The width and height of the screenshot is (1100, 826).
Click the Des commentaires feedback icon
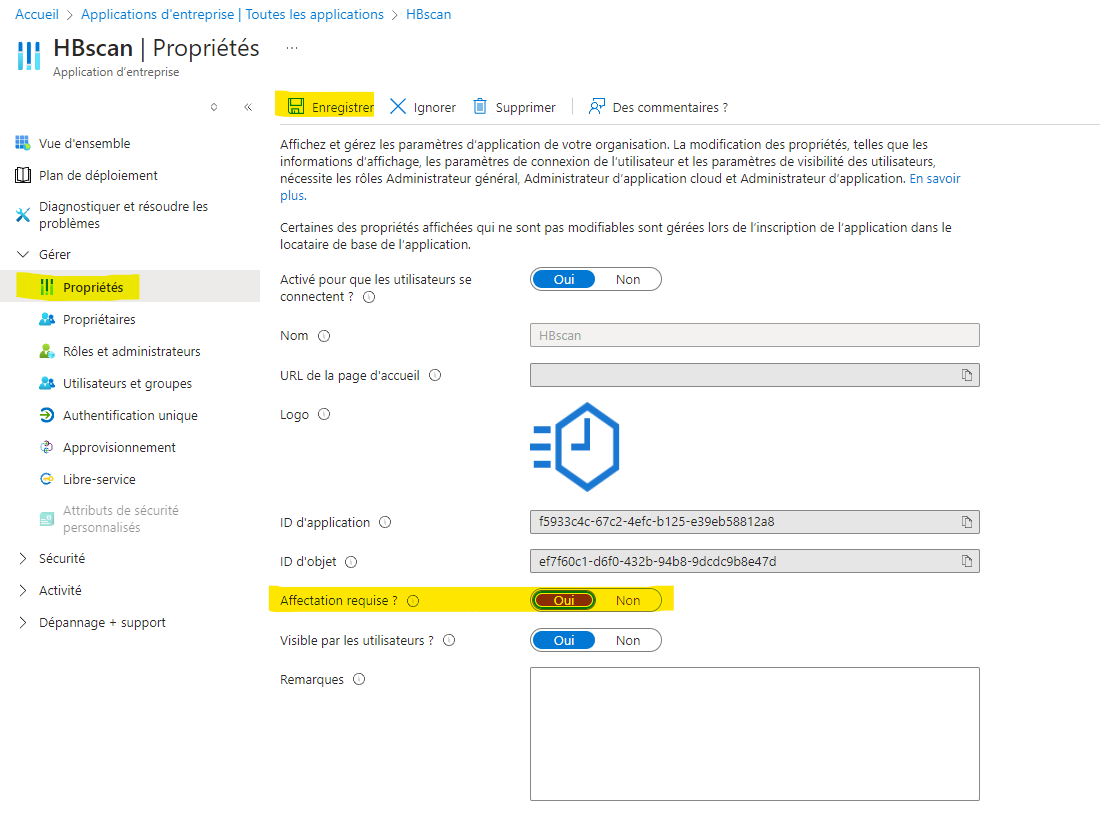pos(596,106)
